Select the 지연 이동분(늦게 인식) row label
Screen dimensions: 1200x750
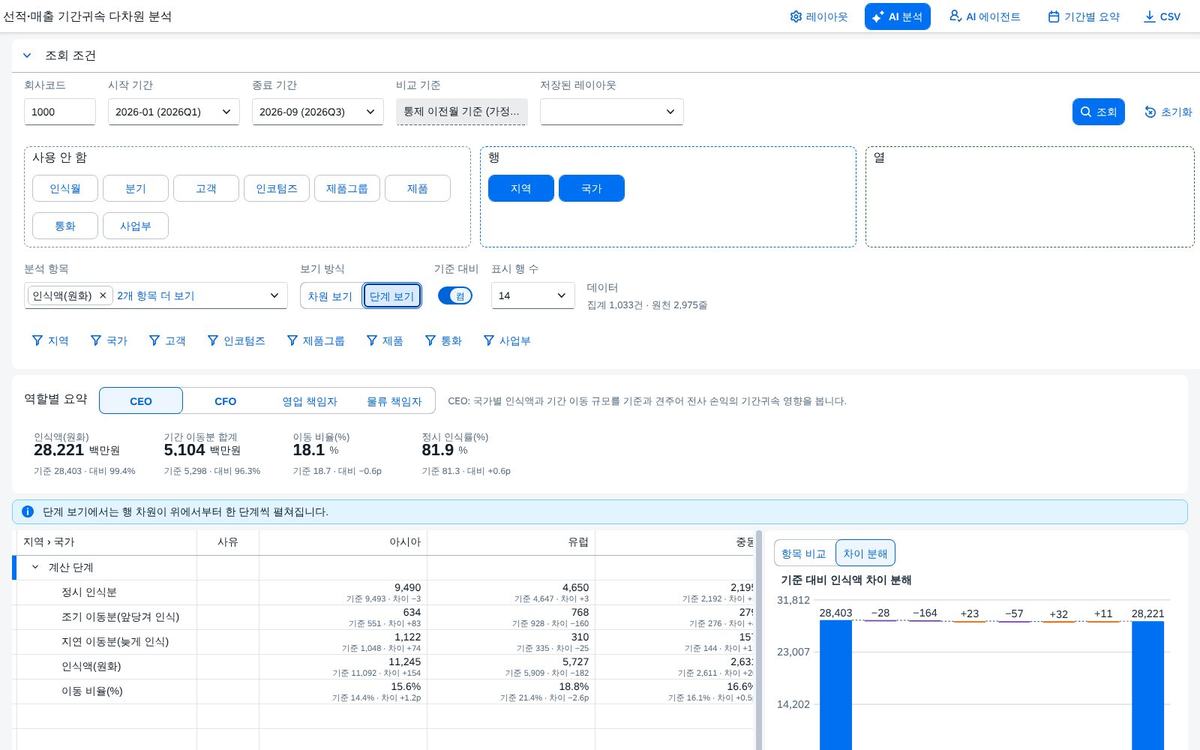114,642
